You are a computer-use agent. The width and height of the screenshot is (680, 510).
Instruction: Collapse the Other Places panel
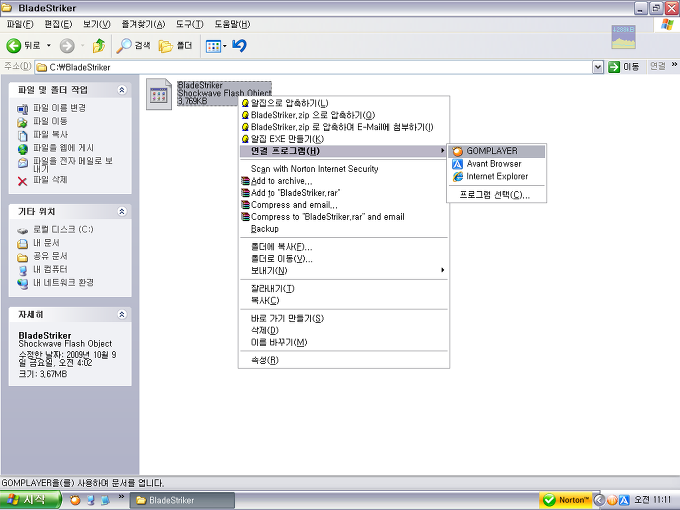tap(122, 211)
